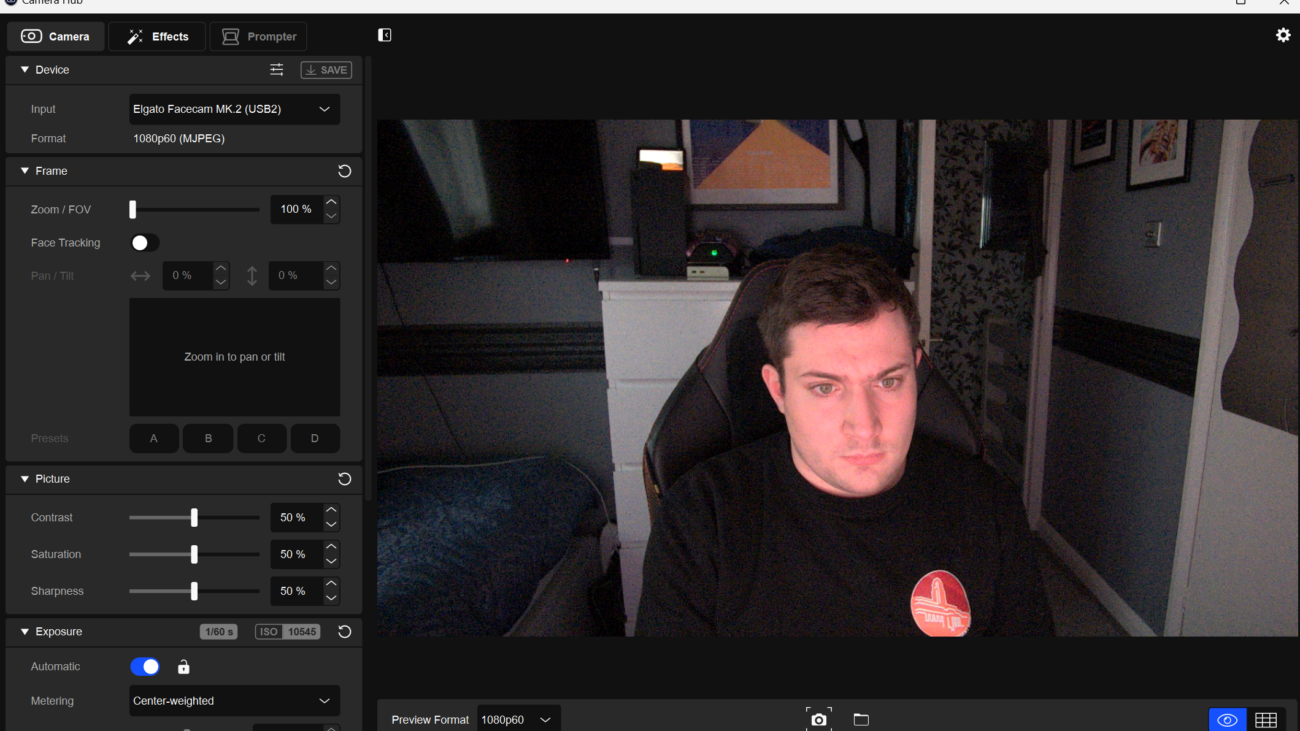Reset Frame settings icon
The height and width of the screenshot is (731, 1300).
[344, 171]
